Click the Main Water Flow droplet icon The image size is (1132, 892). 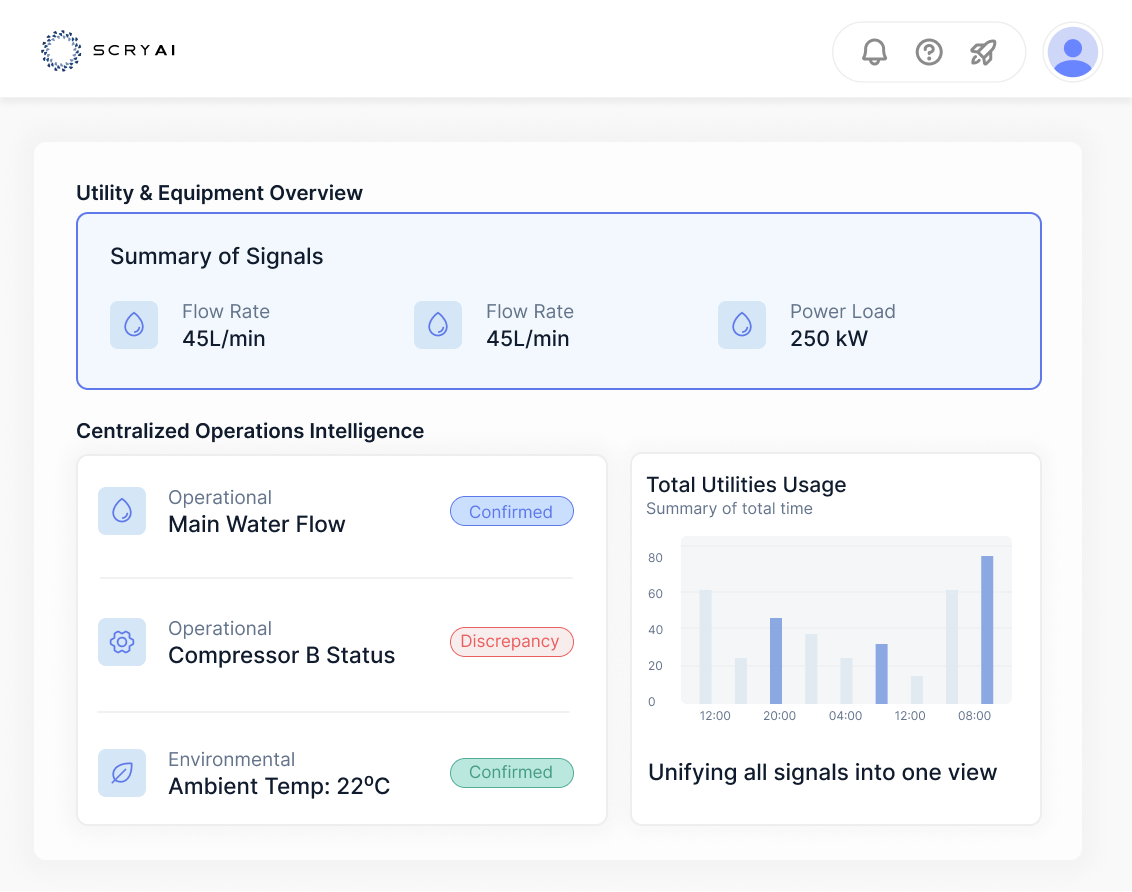click(x=122, y=511)
